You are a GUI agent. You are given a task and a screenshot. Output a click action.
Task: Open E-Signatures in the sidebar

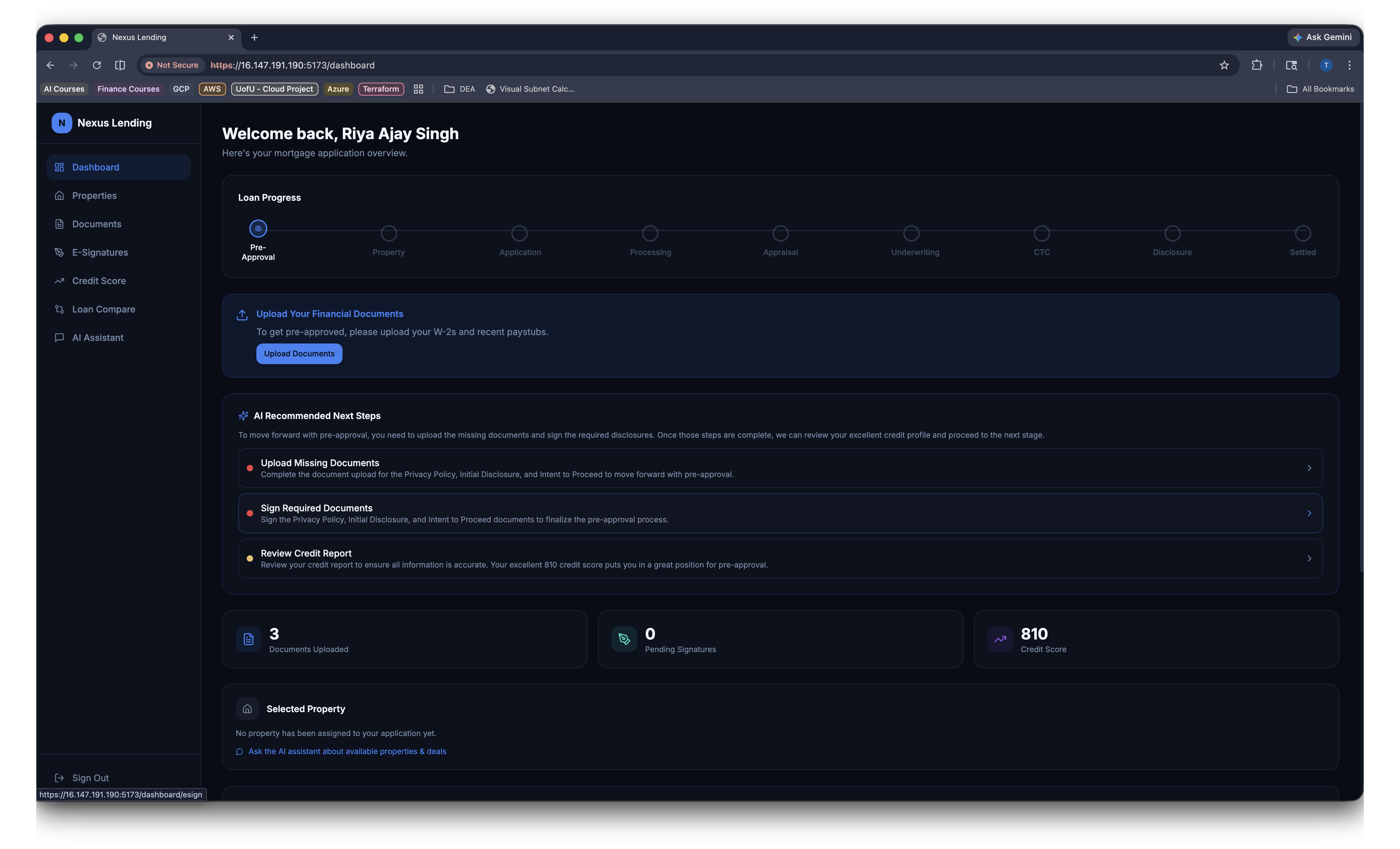point(100,252)
